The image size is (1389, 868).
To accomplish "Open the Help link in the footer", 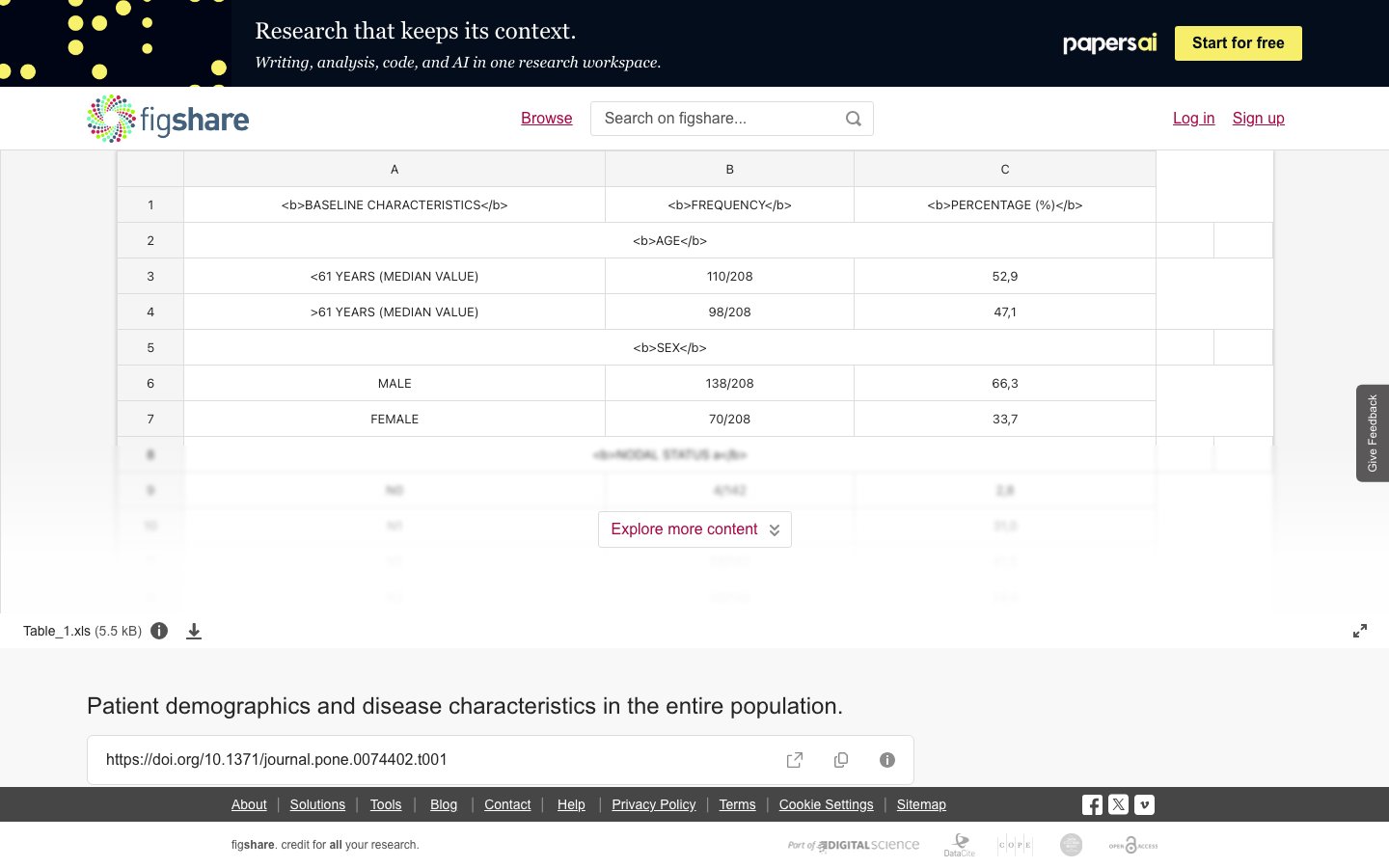I will (571, 804).
